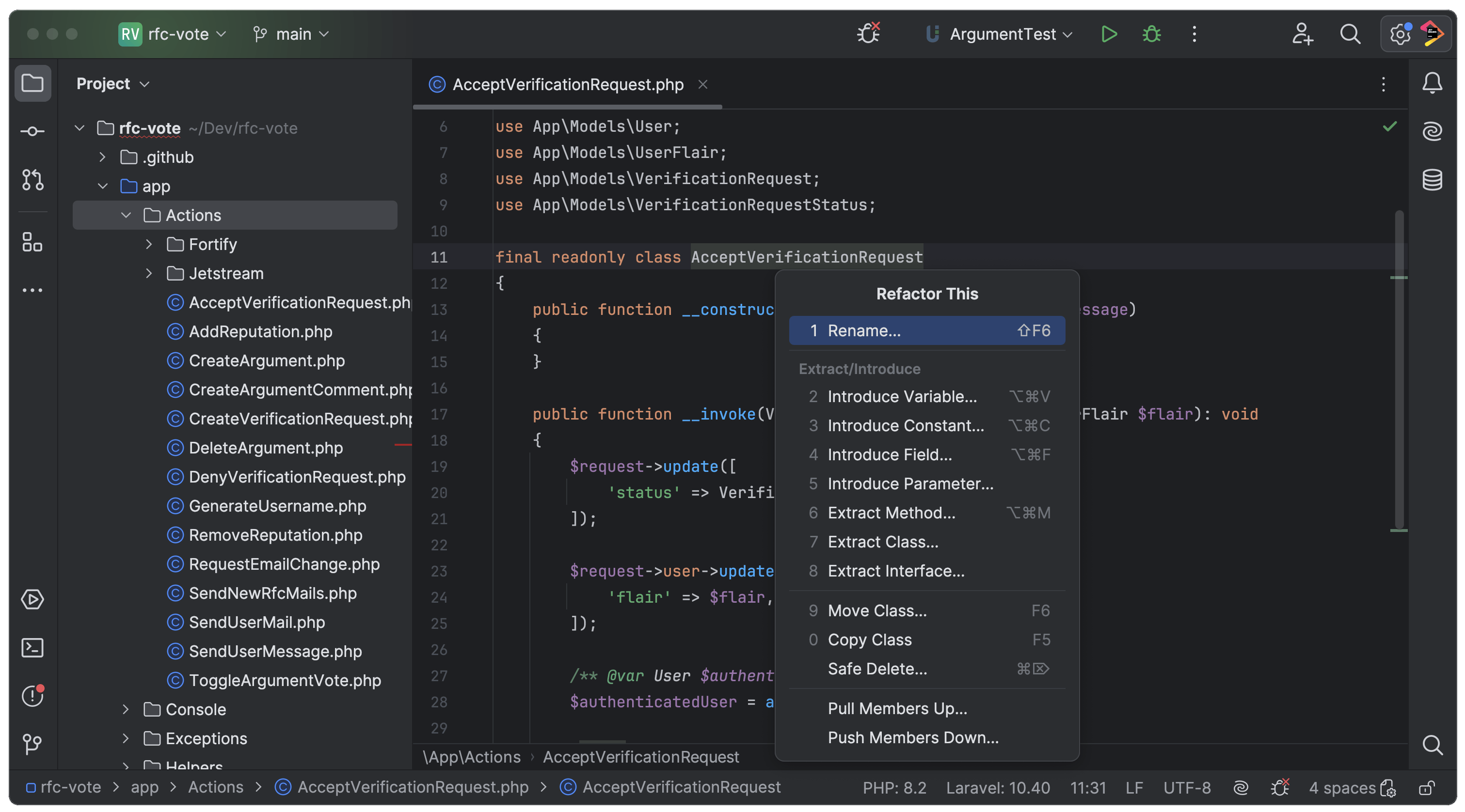Screen dimensions: 1465x812
Task: Click the Code With Me add-user icon
Action: pyautogui.click(x=1302, y=34)
